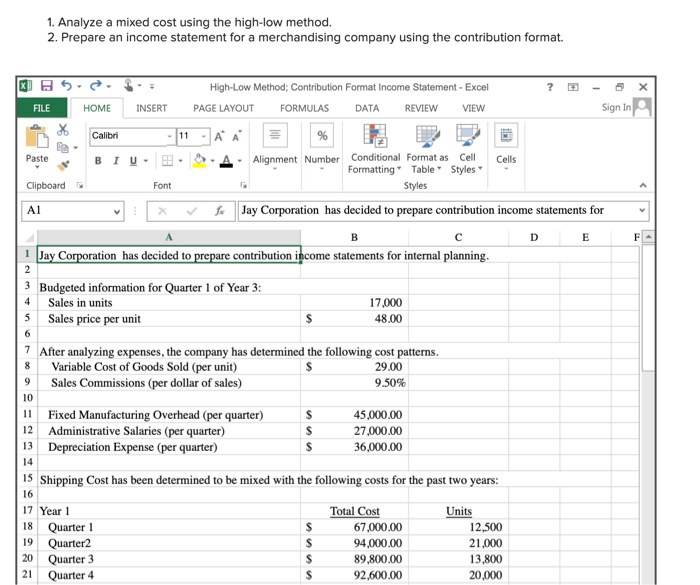Open the font size 11 dropdown
The height and width of the screenshot is (585, 700).
click(x=204, y=136)
